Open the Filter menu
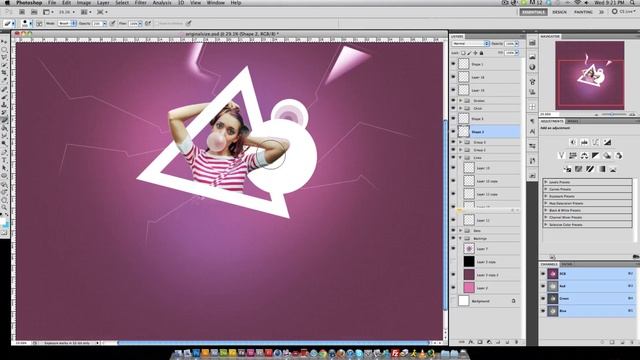This screenshot has height=360, width=640. point(140,3)
